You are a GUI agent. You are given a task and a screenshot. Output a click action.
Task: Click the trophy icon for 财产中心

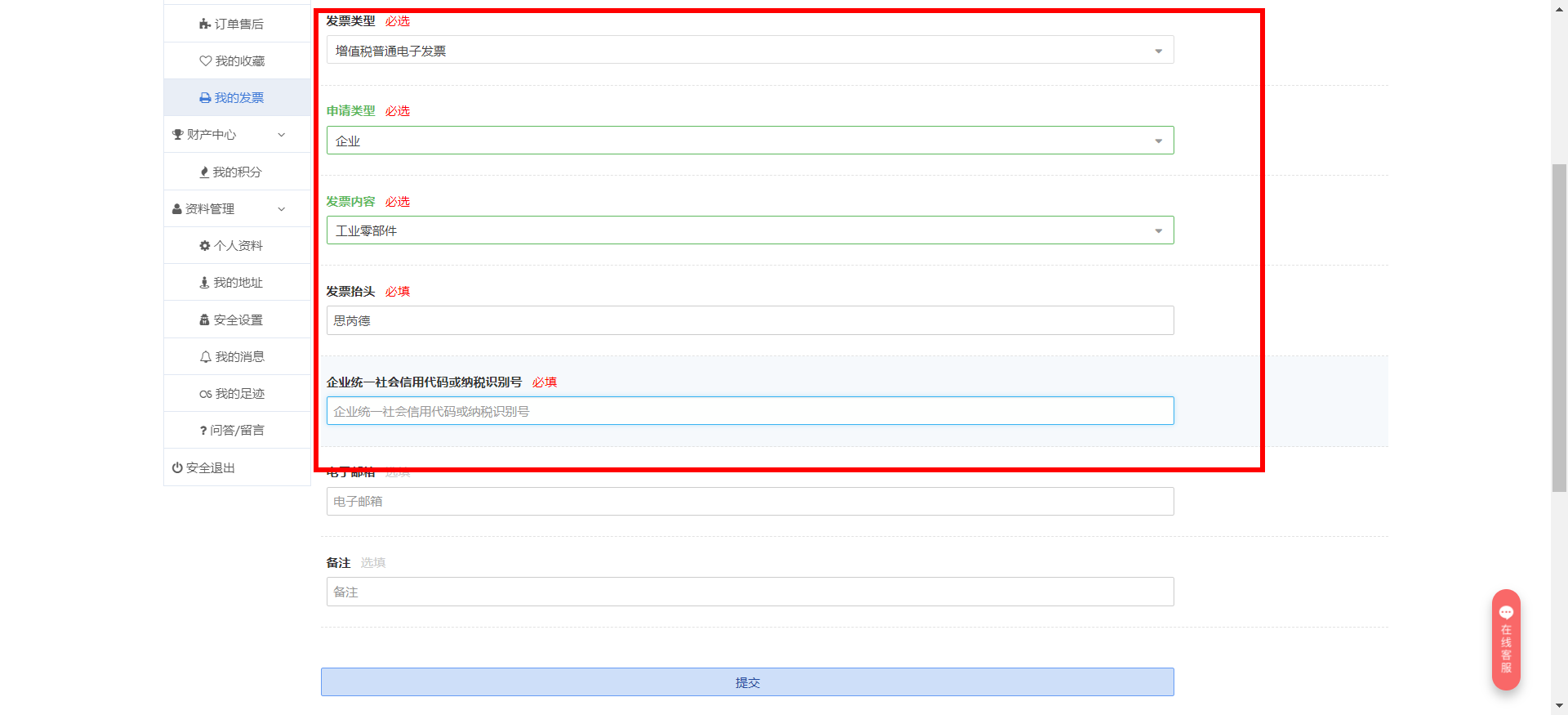(177, 135)
